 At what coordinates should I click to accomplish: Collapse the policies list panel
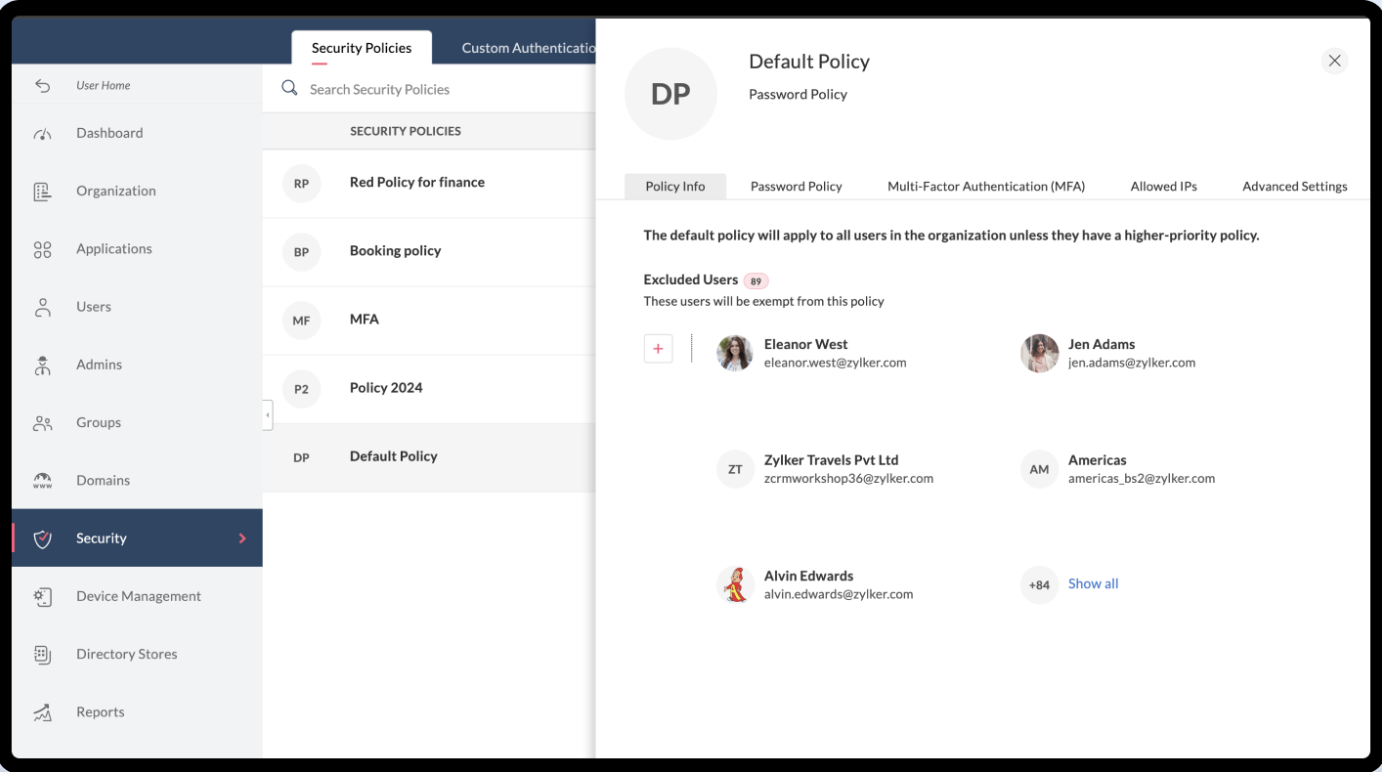(267, 414)
